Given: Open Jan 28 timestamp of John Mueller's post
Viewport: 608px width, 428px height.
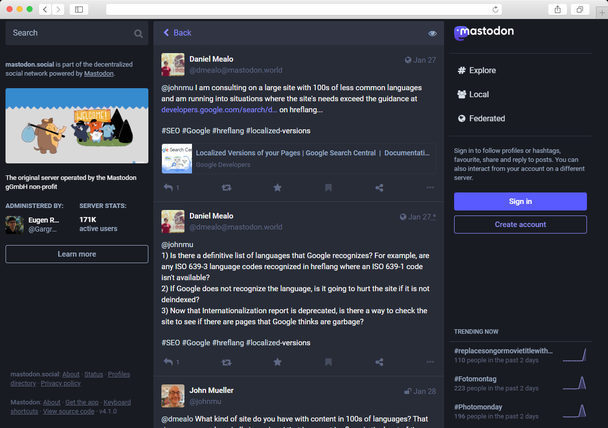Looking at the screenshot, I should click(x=424, y=392).
